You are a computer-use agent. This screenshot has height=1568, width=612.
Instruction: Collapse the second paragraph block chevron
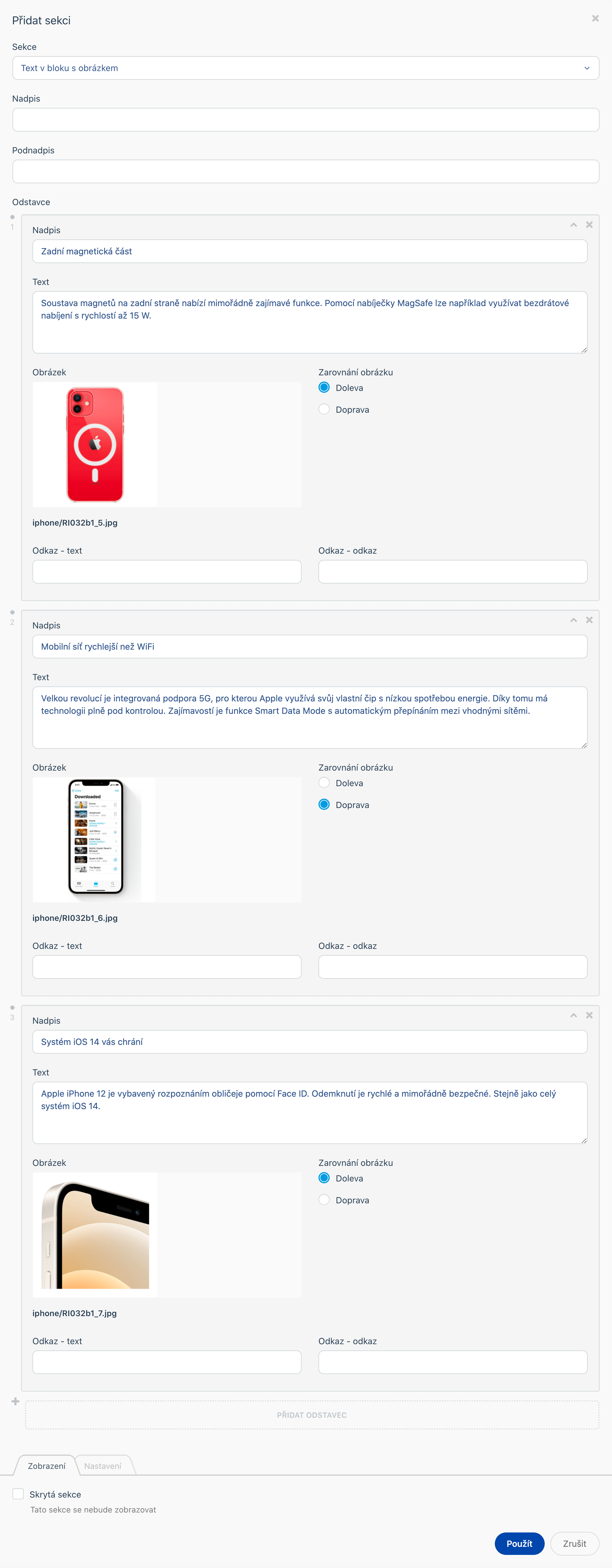click(573, 620)
